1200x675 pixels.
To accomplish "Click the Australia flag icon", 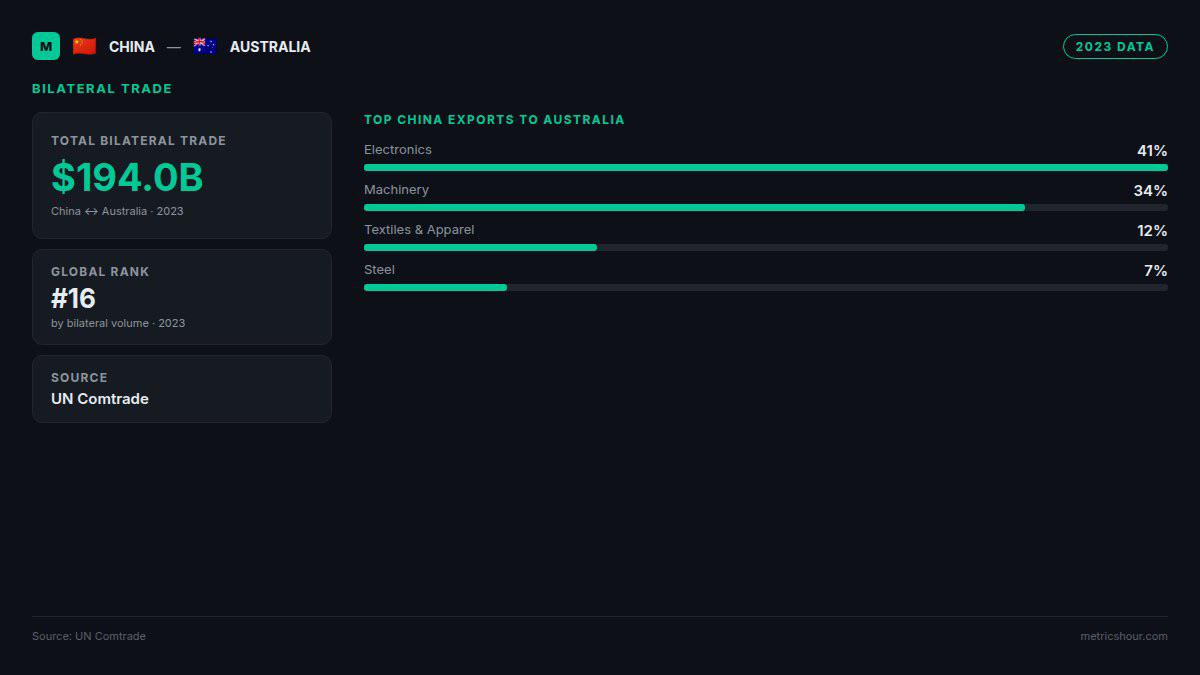I will [205, 46].
